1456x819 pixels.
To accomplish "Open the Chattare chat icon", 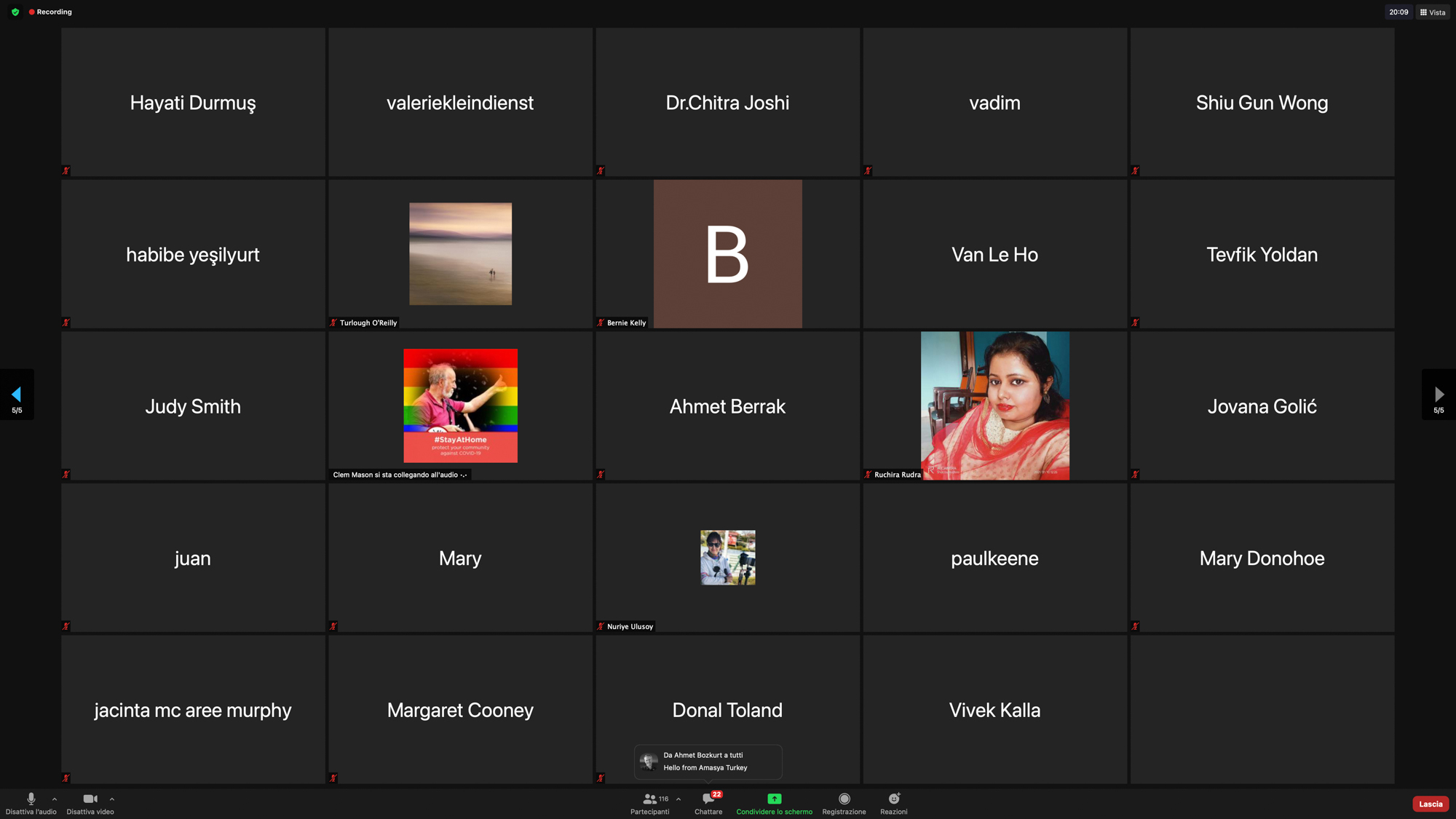I will coord(708,799).
